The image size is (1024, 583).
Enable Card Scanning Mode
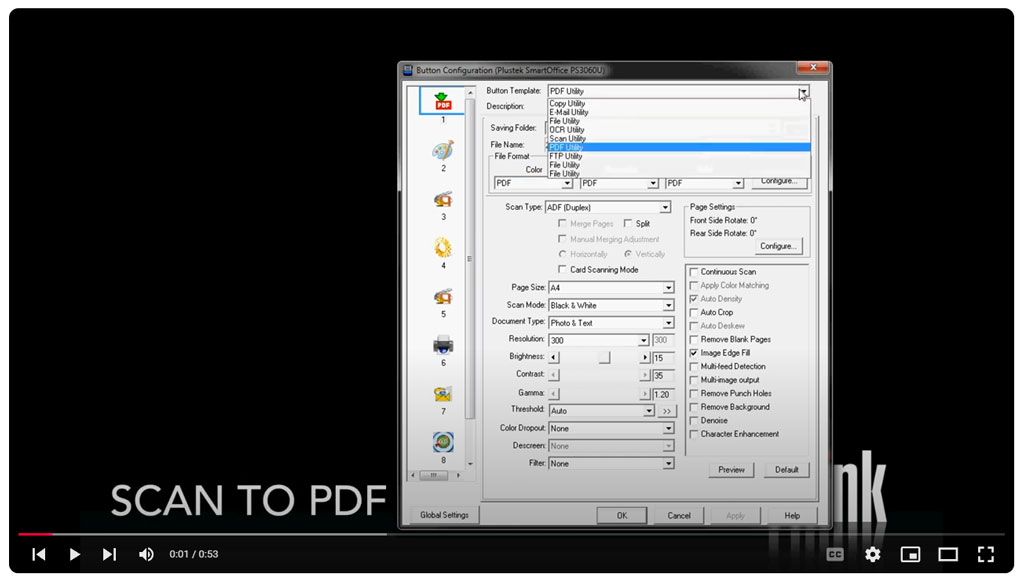pos(562,270)
